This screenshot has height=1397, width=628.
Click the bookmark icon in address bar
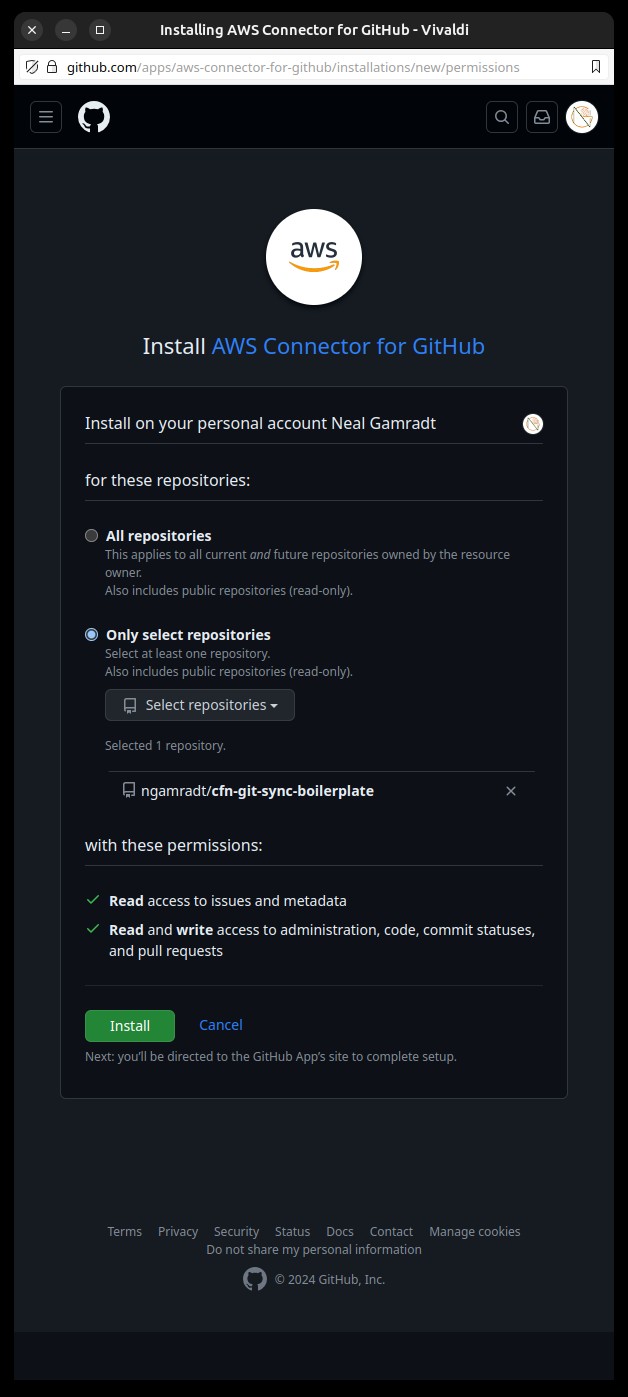(596, 67)
